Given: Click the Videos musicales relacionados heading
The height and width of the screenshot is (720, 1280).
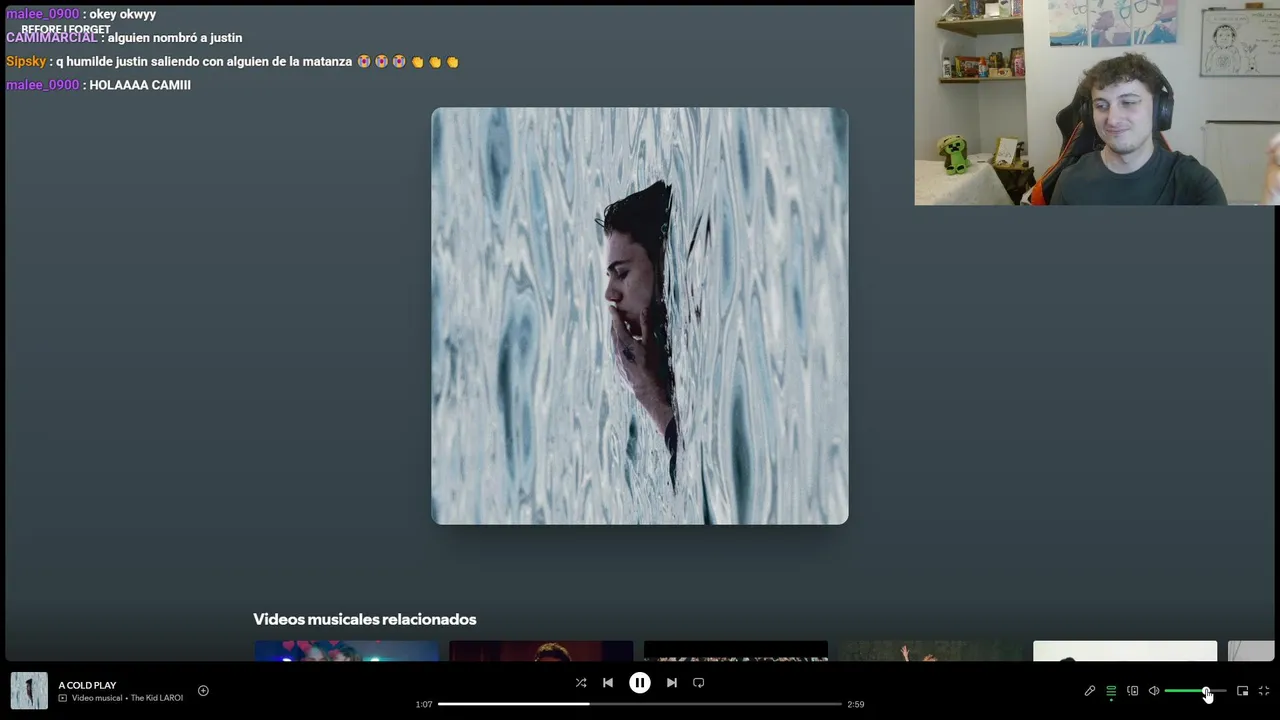Looking at the screenshot, I should click(x=365, y=619).
